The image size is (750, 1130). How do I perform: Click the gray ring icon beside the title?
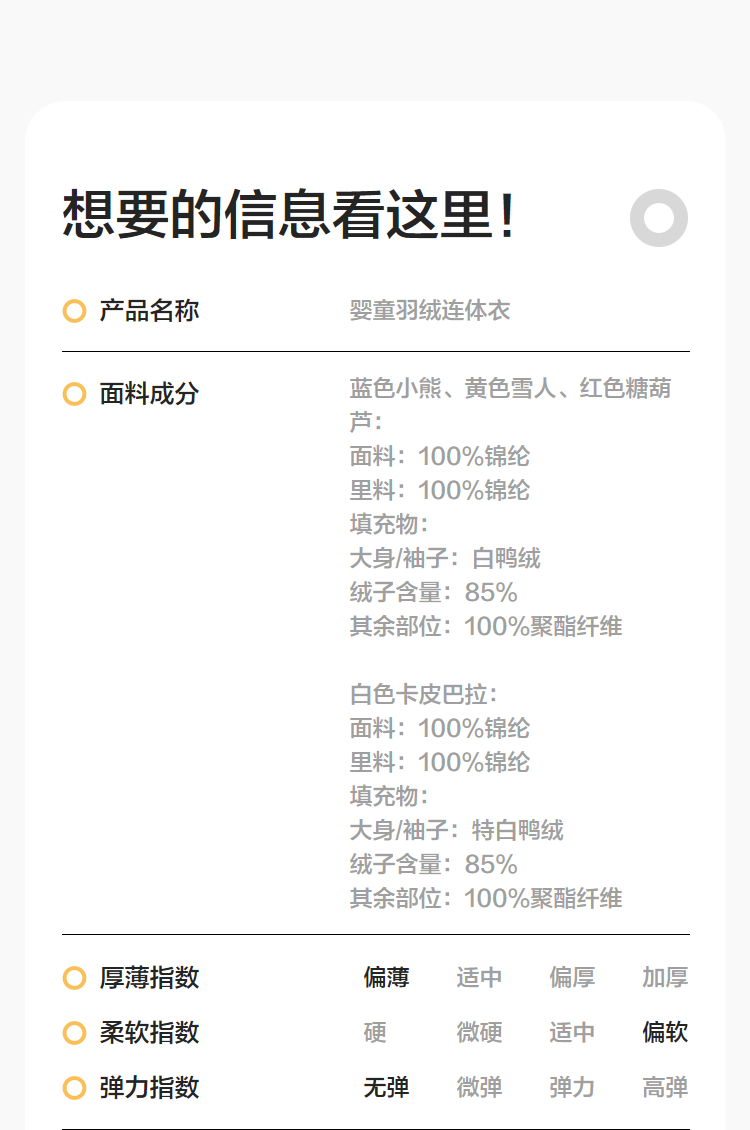tap(659, 217)
